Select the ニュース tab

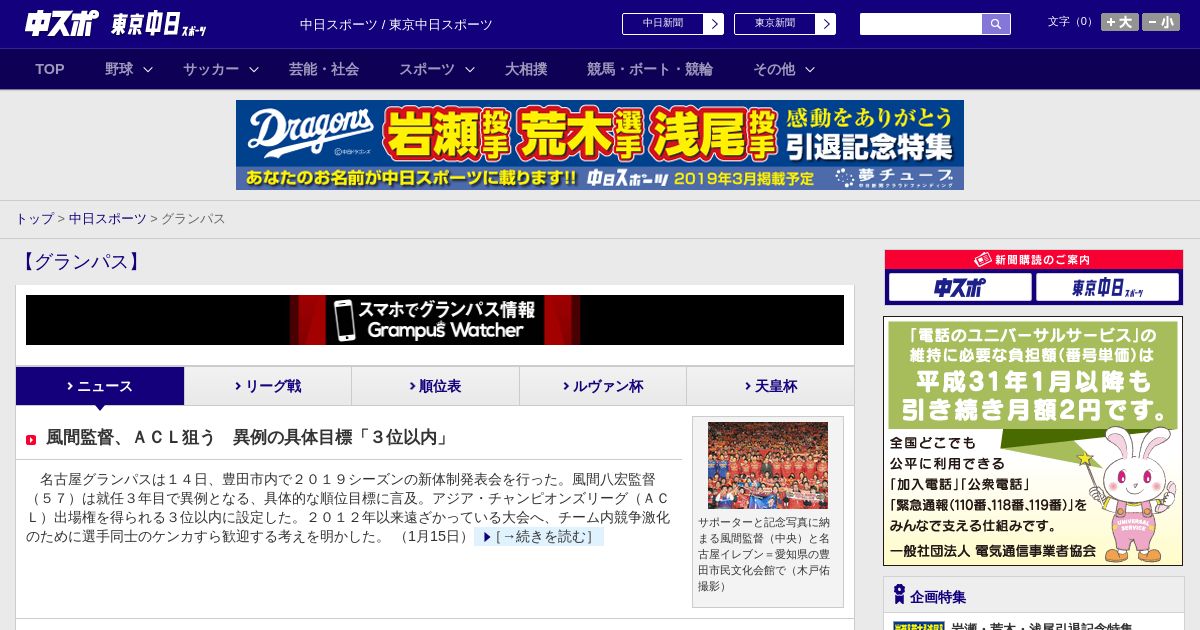click(100, 386)
